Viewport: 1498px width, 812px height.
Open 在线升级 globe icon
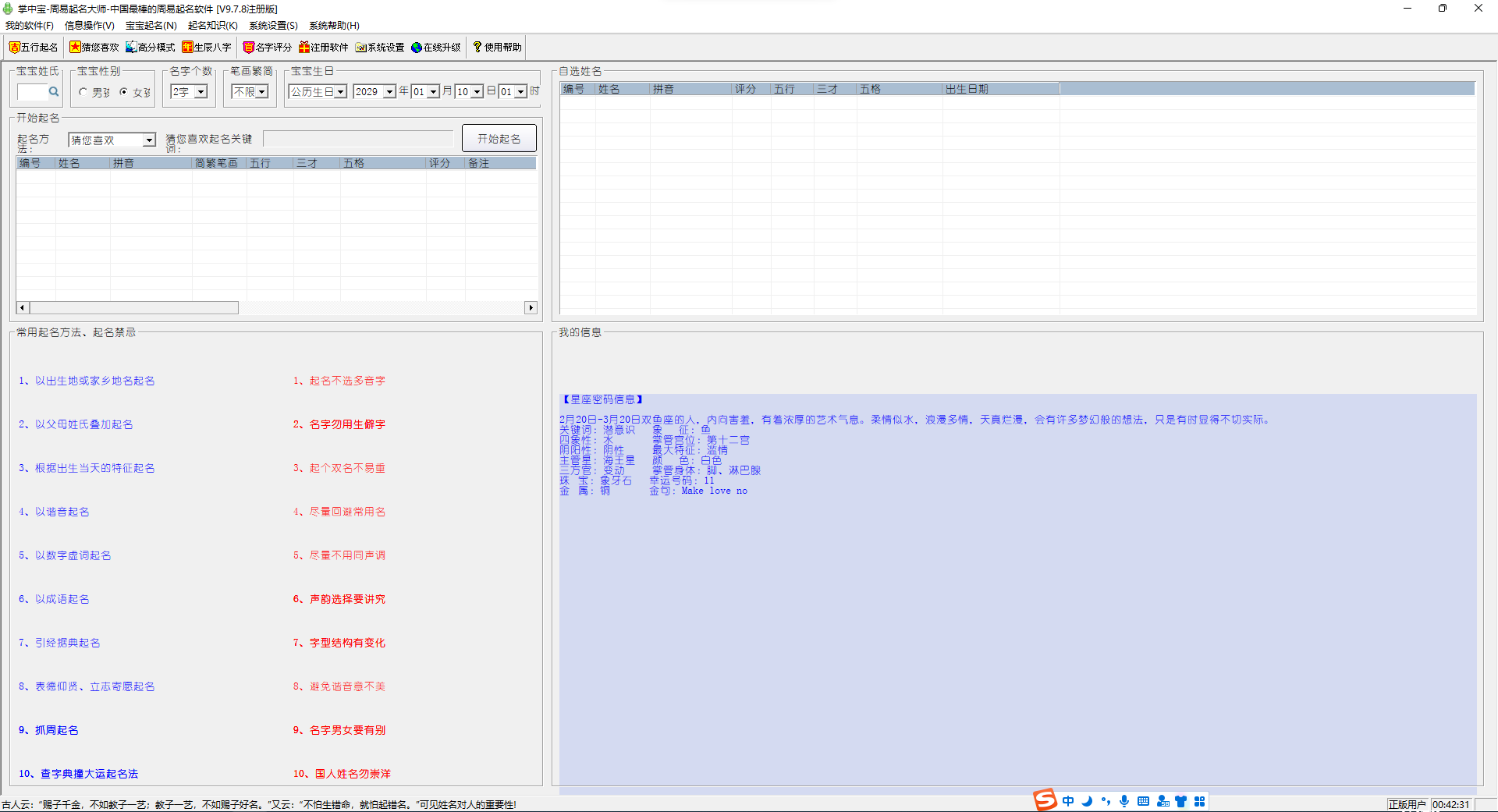[x=417, y=48]
